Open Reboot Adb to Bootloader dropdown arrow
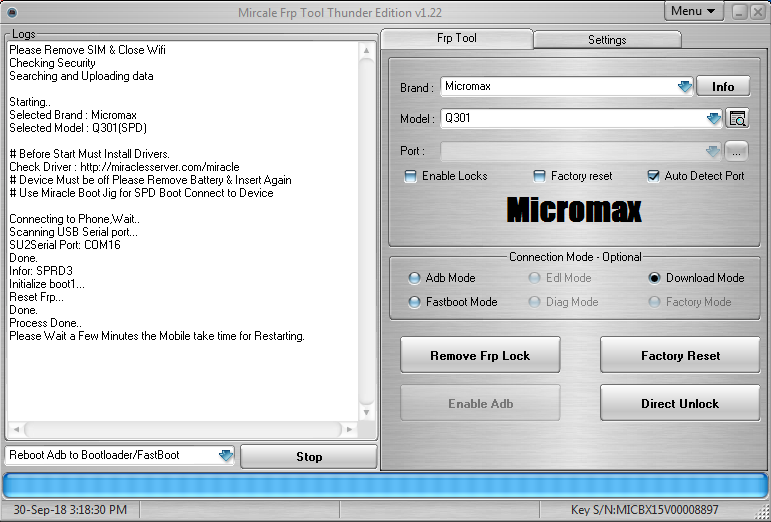 226,456
